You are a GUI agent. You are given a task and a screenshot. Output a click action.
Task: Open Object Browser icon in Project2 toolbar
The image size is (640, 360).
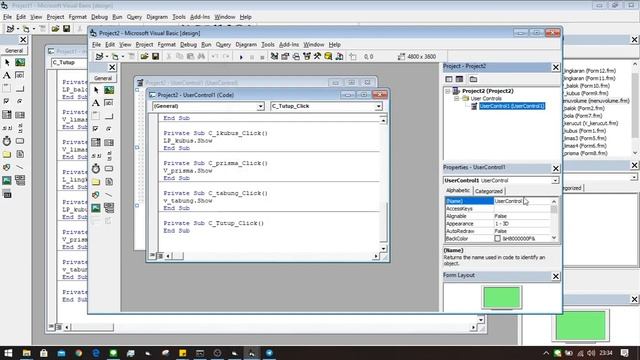click(x=307, y=56)
